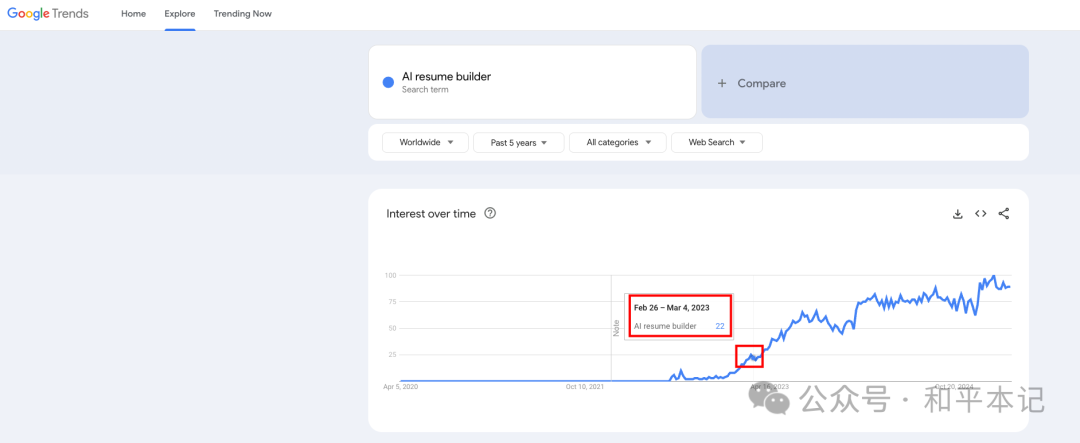Go to the Home tab
Viewport: 1080px width, 443px height.
[134, 14]
